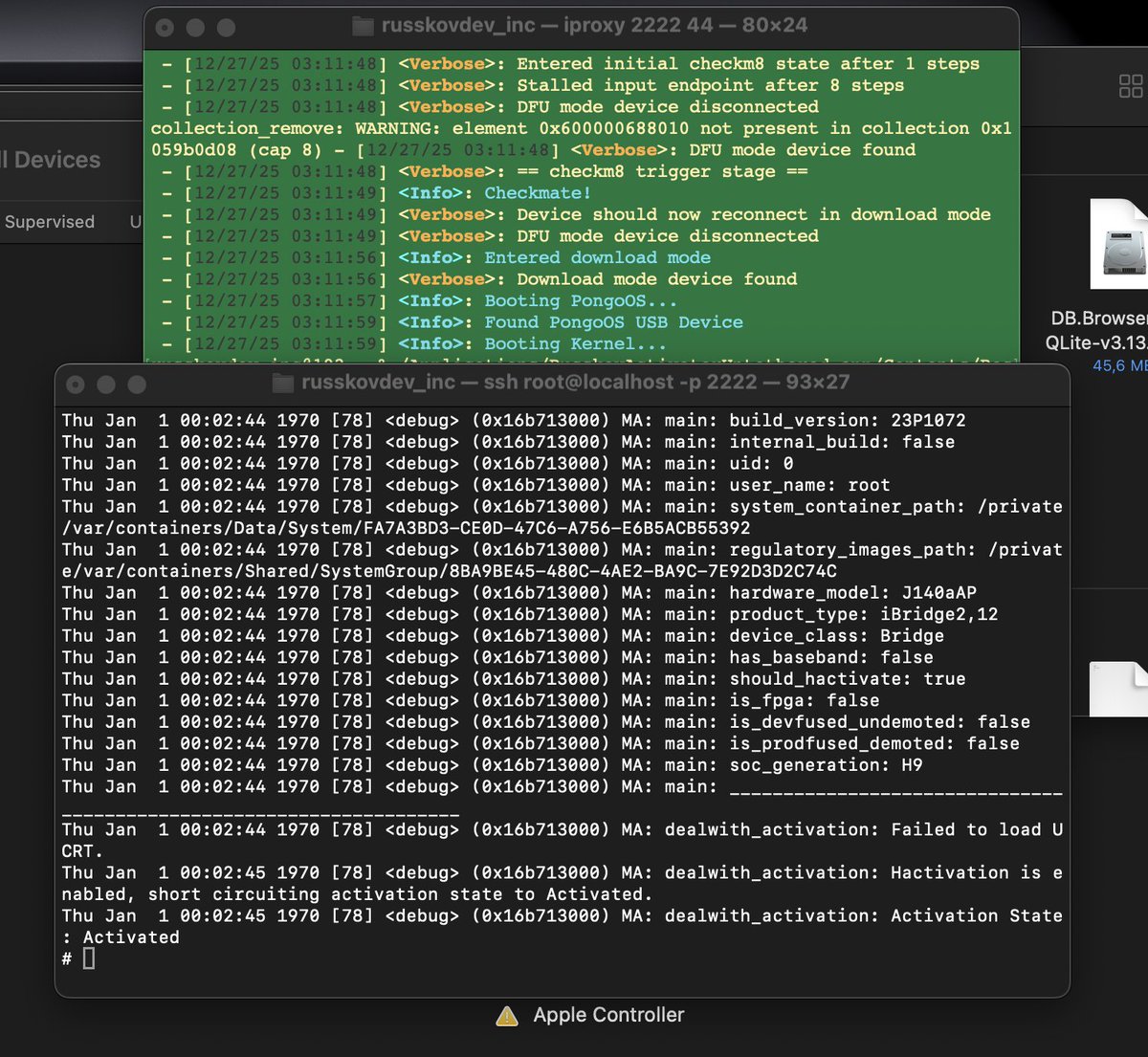Minimize the ssh terminal with its yellow button
The width and height of the screenshot is (1148, 1057).
tap(105, 384)
